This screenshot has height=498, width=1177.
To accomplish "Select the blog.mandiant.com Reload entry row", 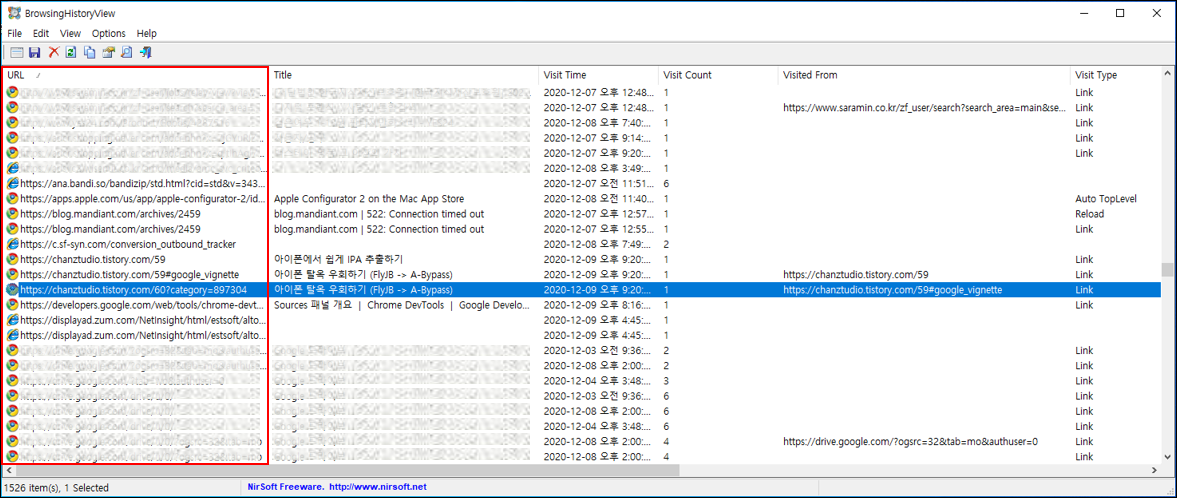I will pos(582,214).
